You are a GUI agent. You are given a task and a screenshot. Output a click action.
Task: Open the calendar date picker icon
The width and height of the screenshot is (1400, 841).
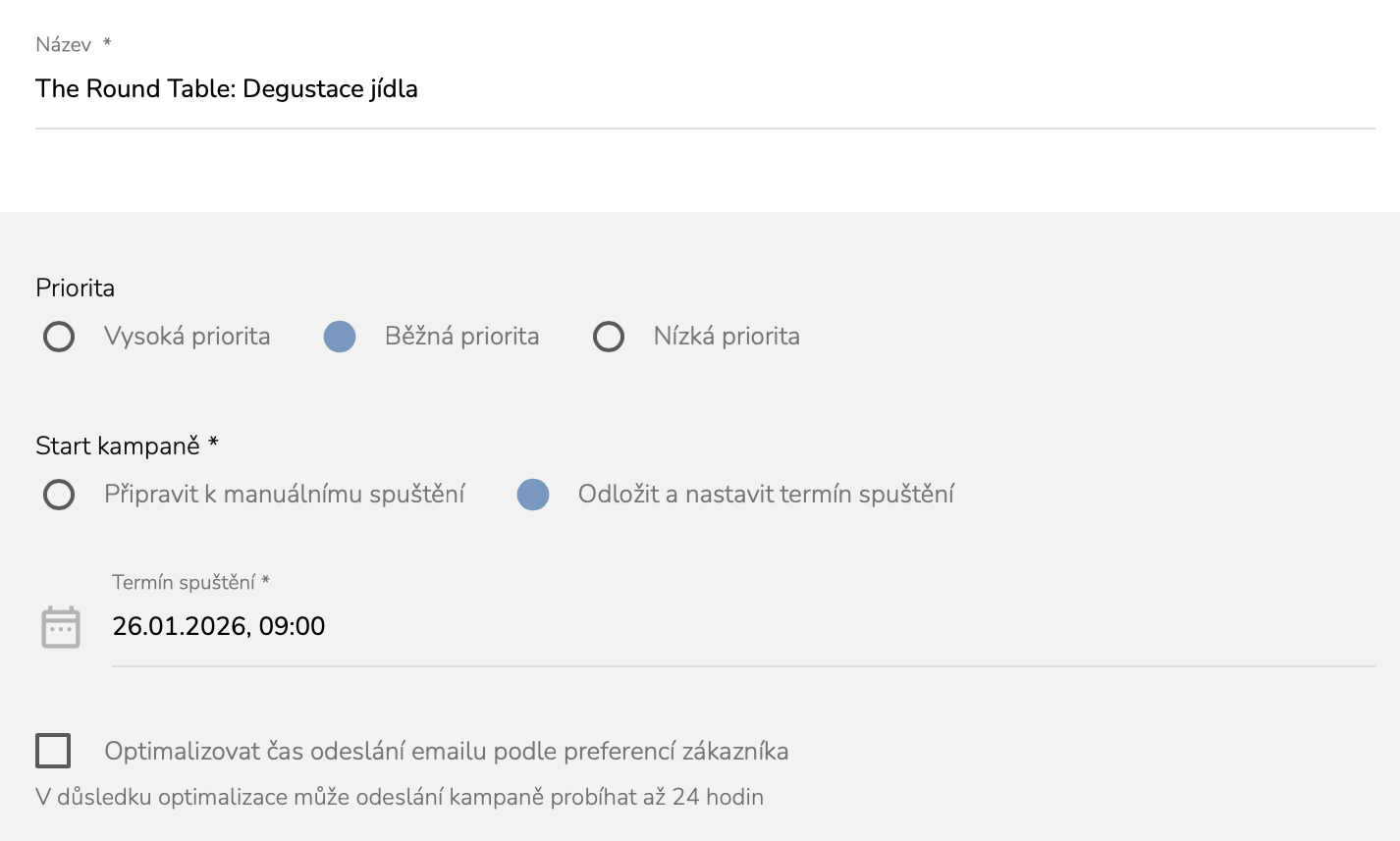pyautogui.click(x=60, y=627)
